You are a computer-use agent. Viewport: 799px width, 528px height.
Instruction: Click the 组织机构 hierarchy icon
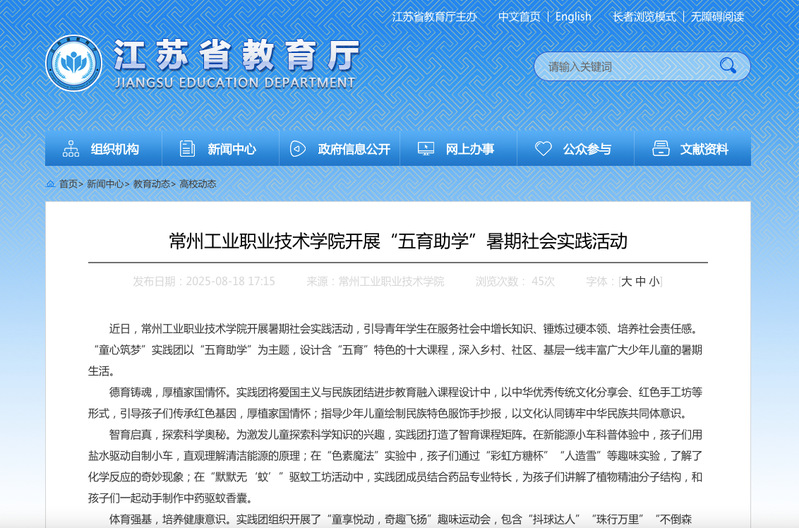point(71,149)
